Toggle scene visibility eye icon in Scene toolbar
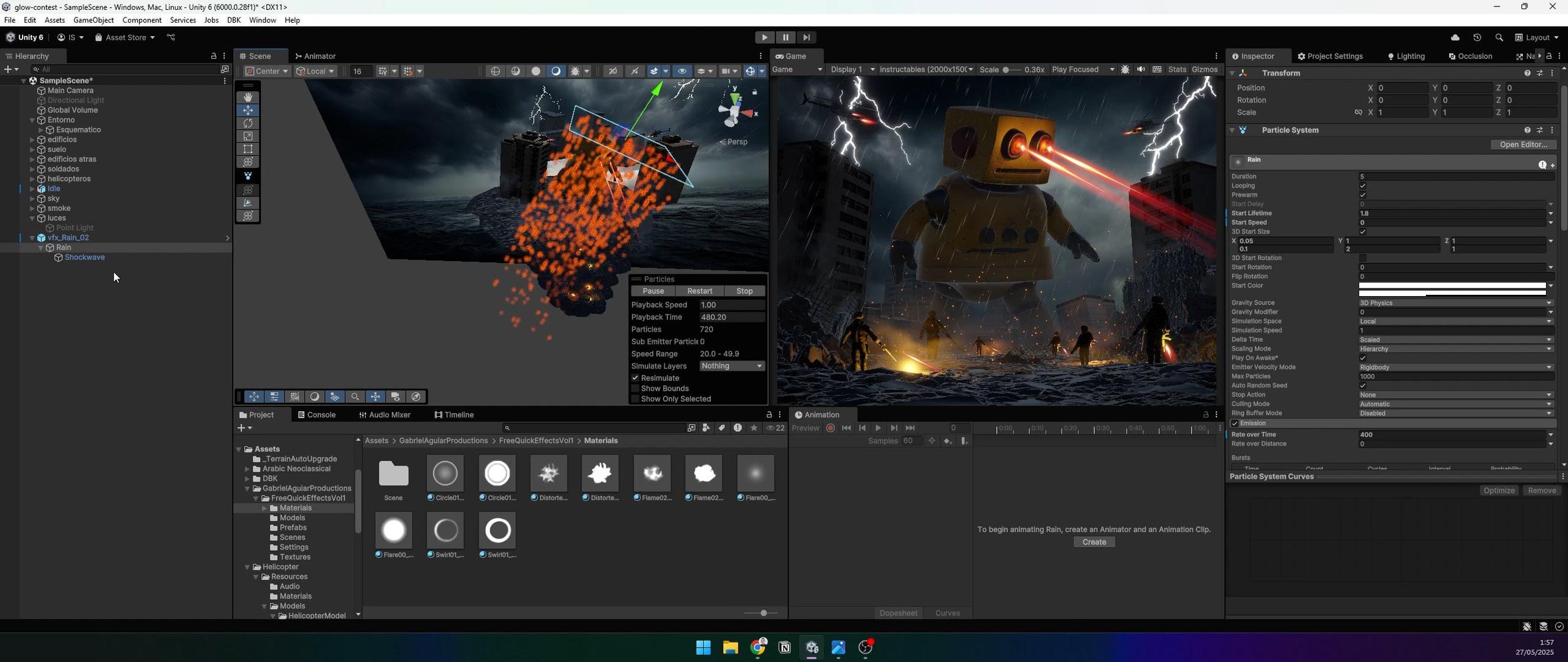This screenshot has height=662, width=1568. point(682,71)
